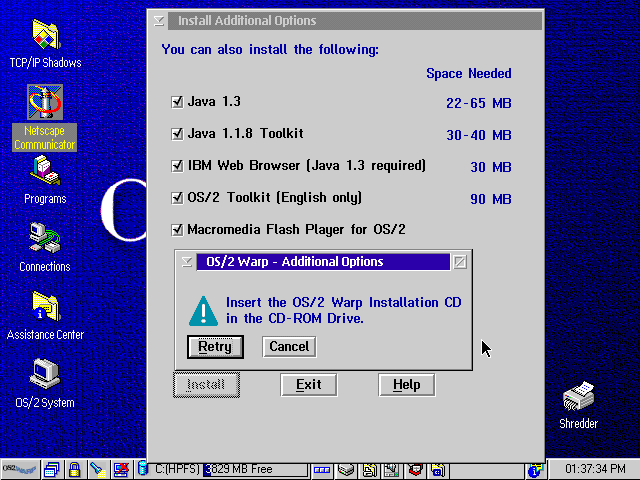Open the drive icon in WarpCenter tray
This screenshot has width=640, height=480.
click(x=346, y=470)
